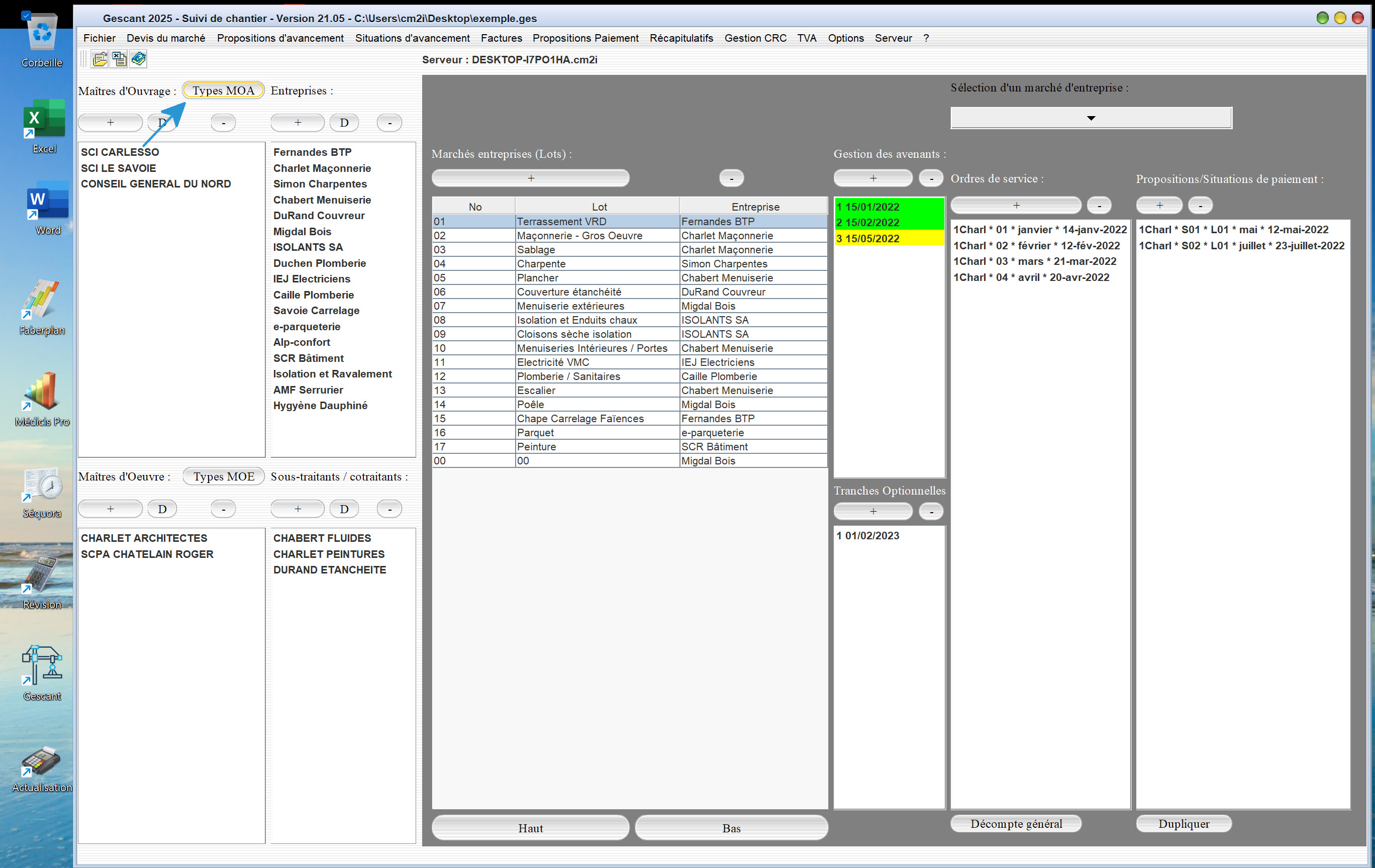
Task: Open the enterprise market selection dropdown
Action: click(1091, 118)
